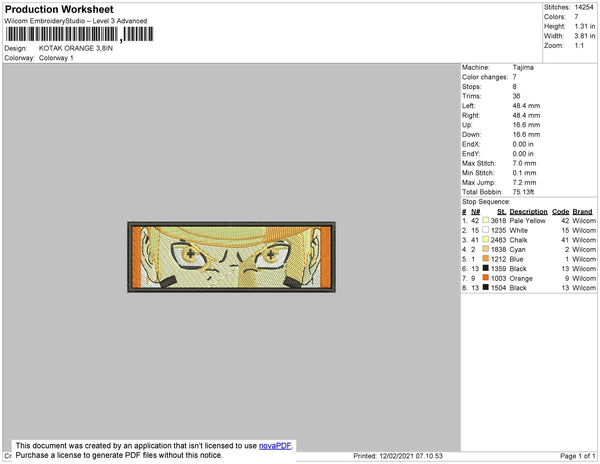Click the Zoom value 1:1
The image size is (600, 464).
(579, 46)
